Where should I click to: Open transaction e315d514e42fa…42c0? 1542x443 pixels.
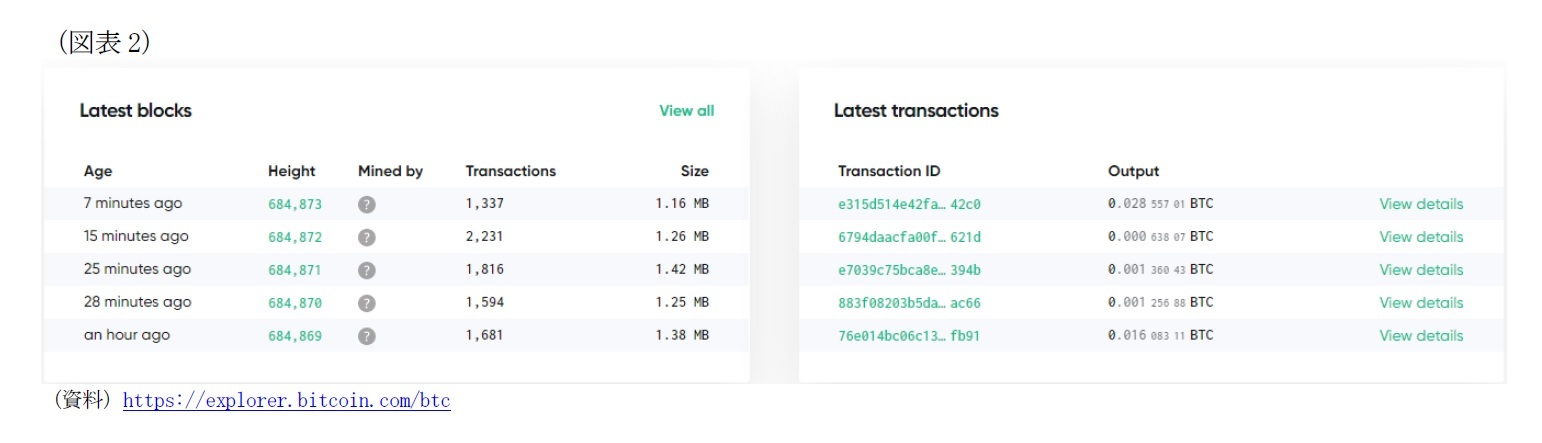click(909, 204)
